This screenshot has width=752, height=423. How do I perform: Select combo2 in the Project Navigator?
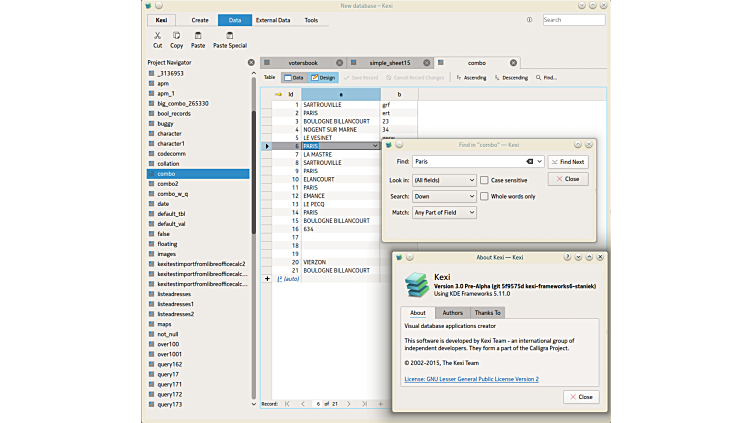tap(167, 183)
